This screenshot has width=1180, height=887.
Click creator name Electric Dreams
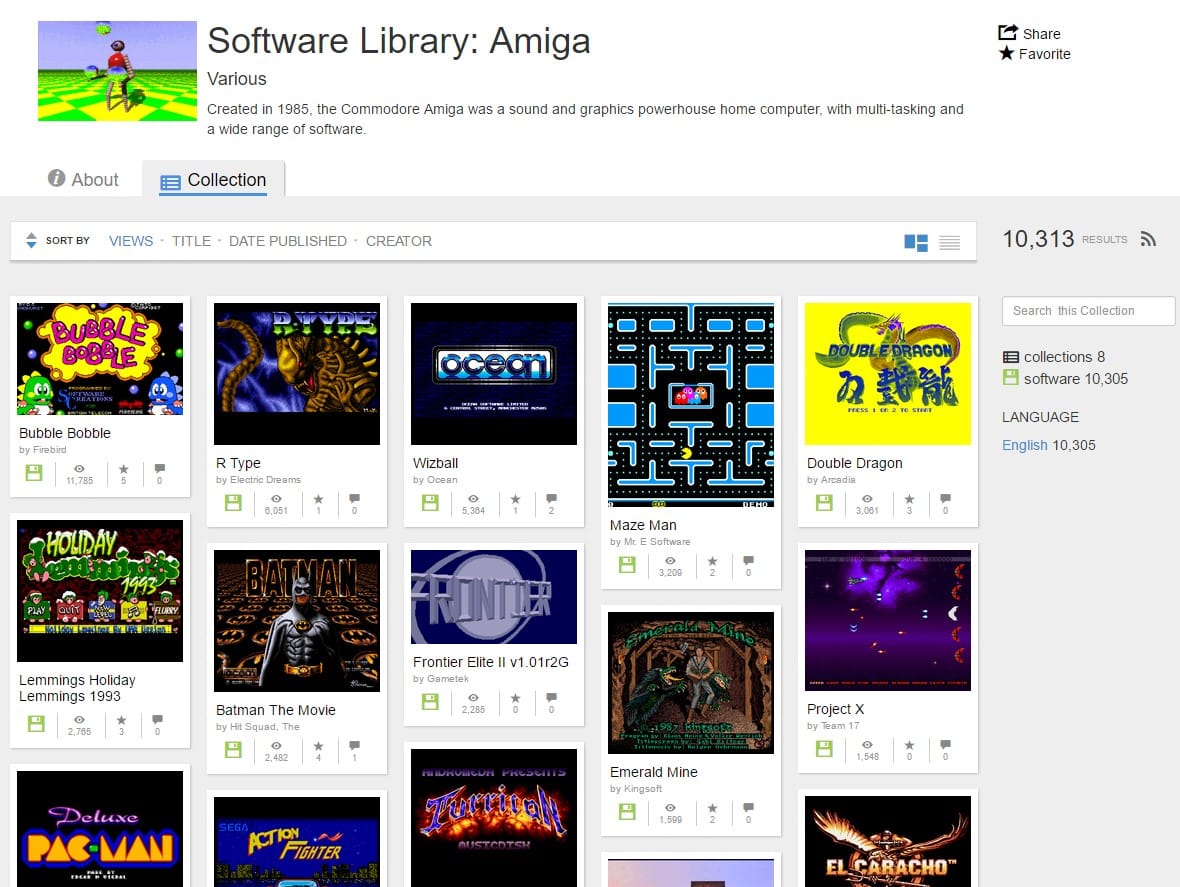point(265,479)
